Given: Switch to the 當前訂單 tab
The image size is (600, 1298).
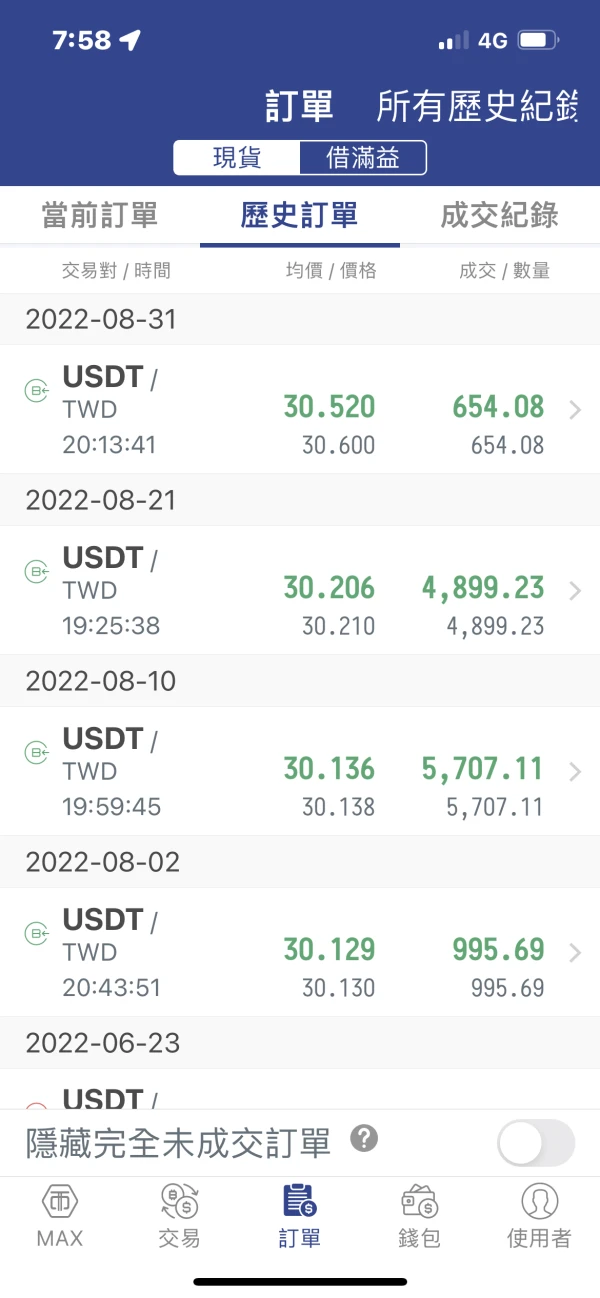Looking at the screenshot, I should coord(100,215).
